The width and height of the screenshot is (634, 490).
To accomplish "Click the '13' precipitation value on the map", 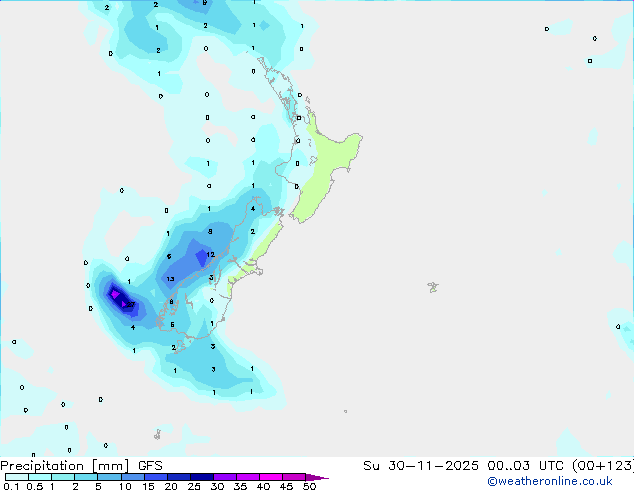I will [170, 279].
